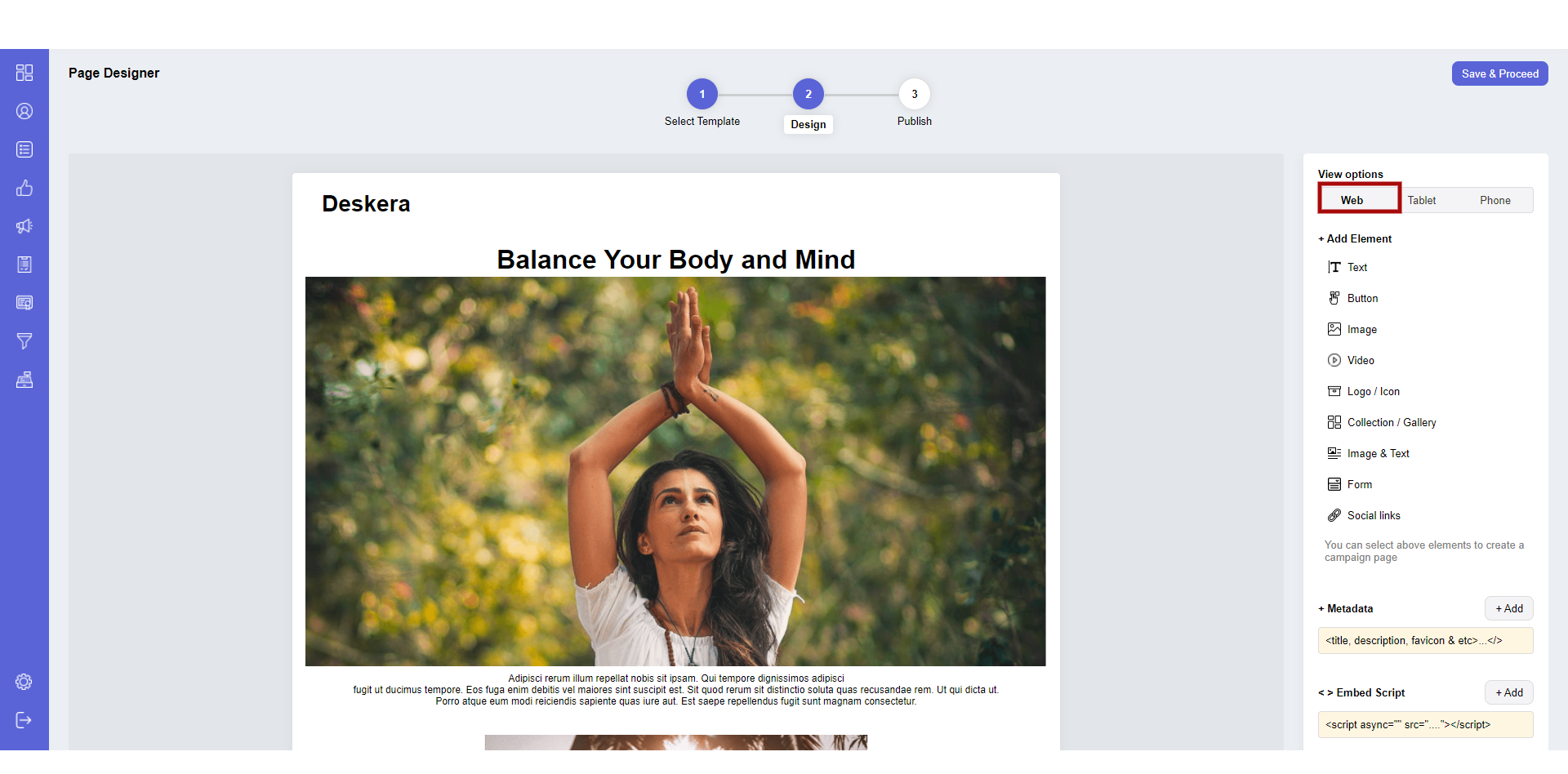Add an Image element
The height and width of the screenshot is (774, 1568).
(1352, 329)
